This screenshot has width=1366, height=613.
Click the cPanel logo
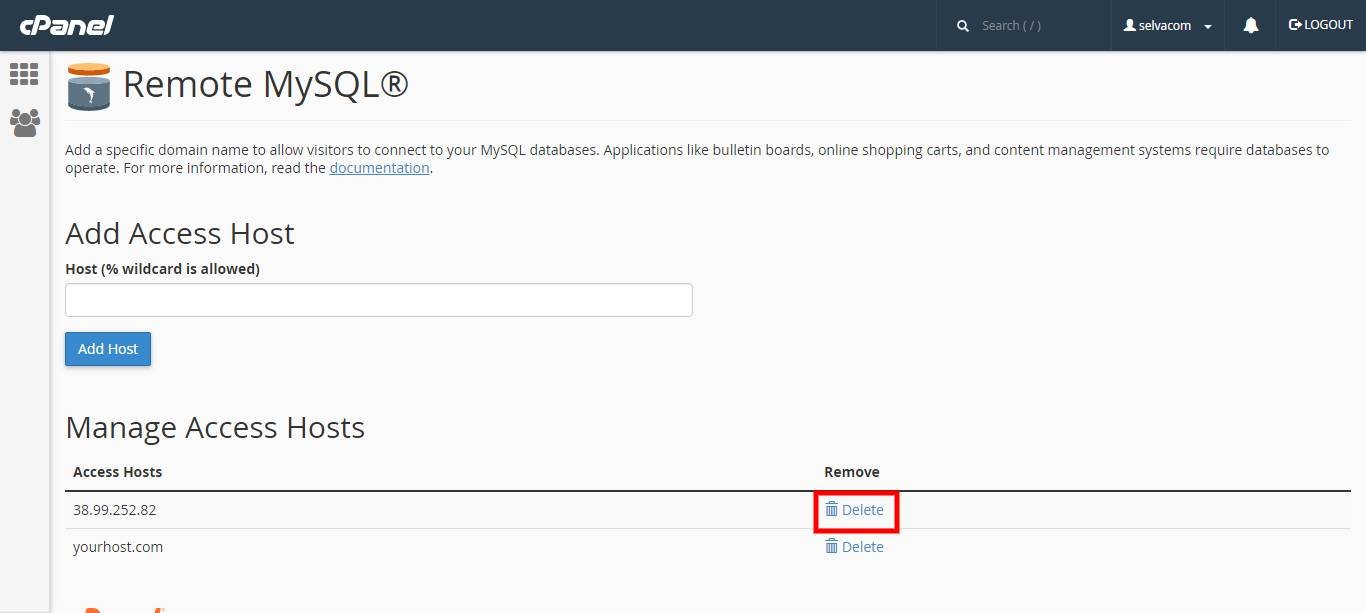67,25
